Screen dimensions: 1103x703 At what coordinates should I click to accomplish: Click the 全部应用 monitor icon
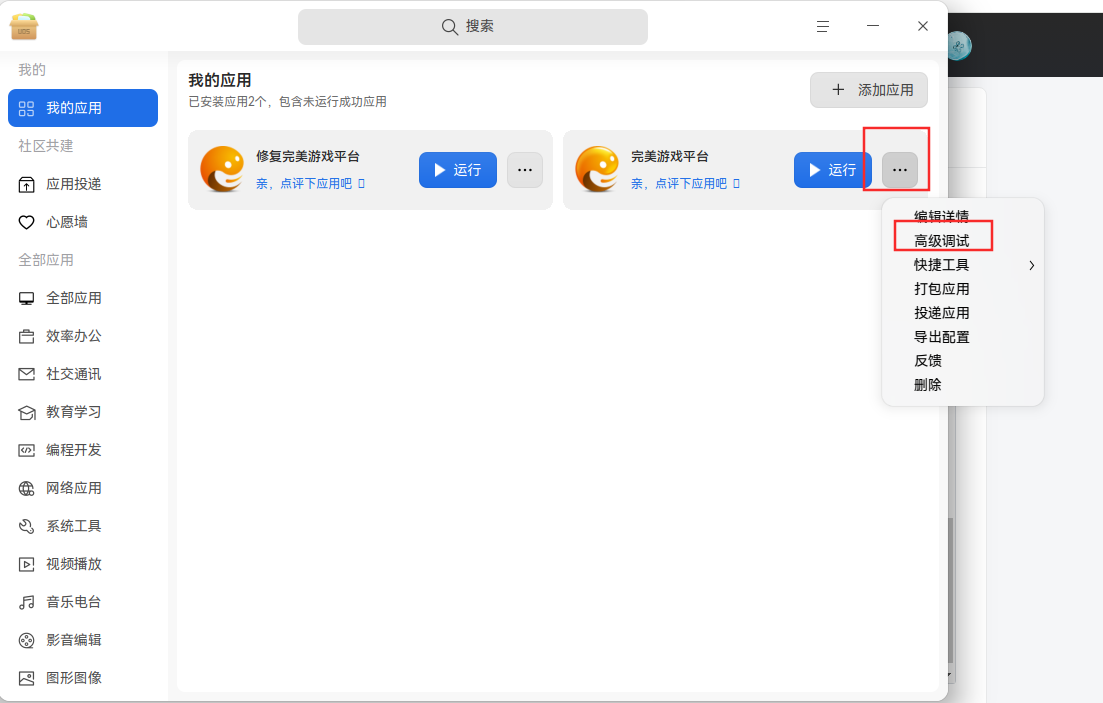(27, 298)
